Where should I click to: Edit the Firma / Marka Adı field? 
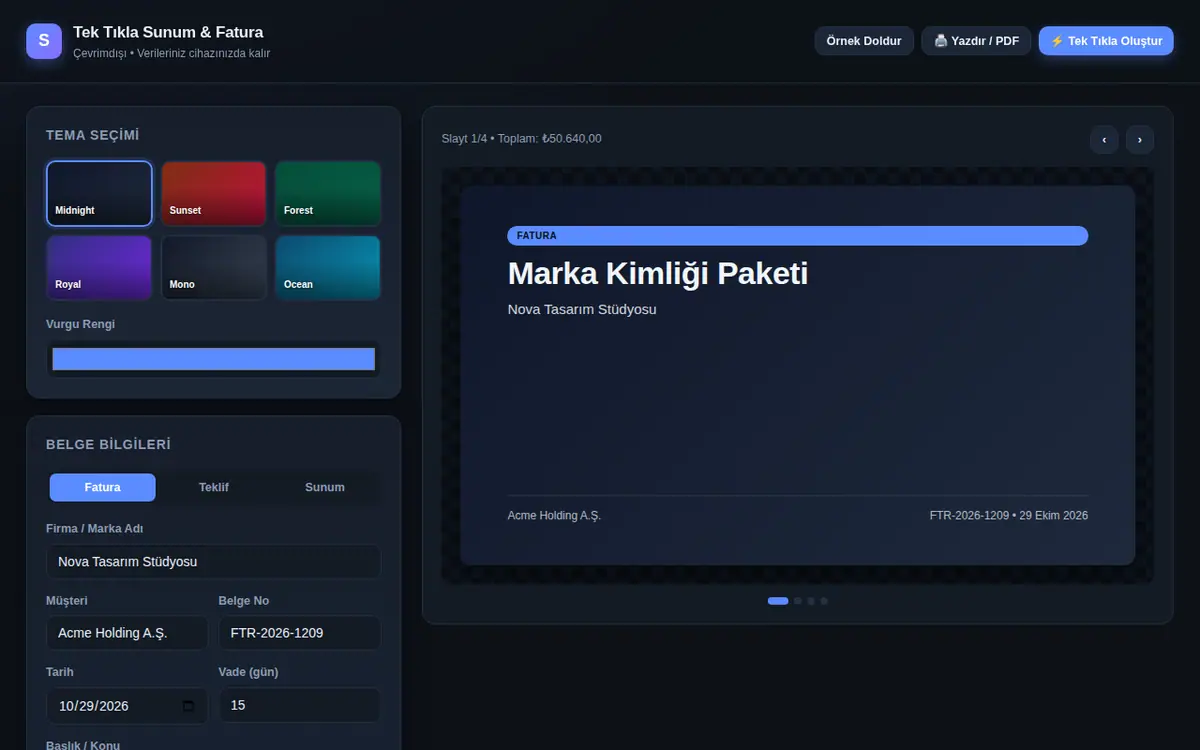coord(214,562)
